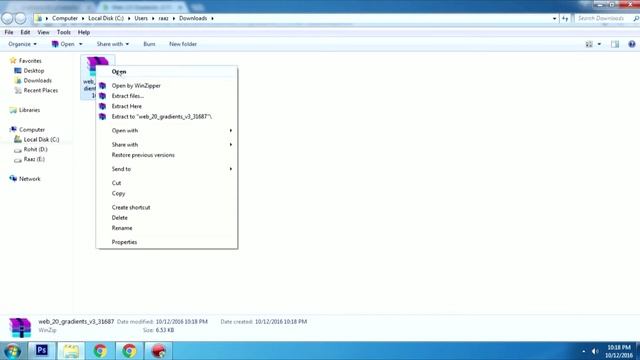Choose Copy in the context menu

(x=167, y=193)
